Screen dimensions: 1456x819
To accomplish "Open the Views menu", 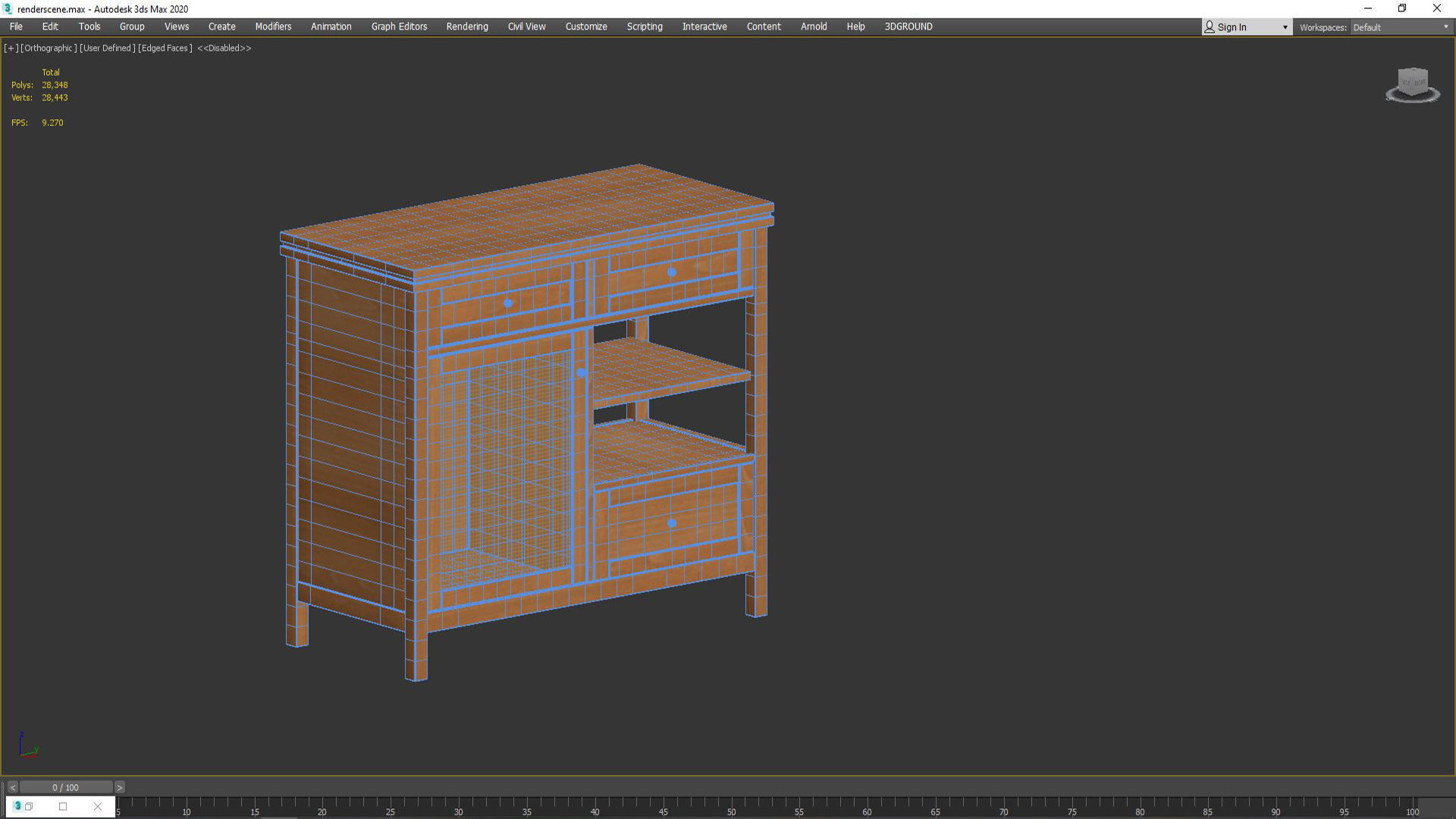I will (x=177, y=27).
